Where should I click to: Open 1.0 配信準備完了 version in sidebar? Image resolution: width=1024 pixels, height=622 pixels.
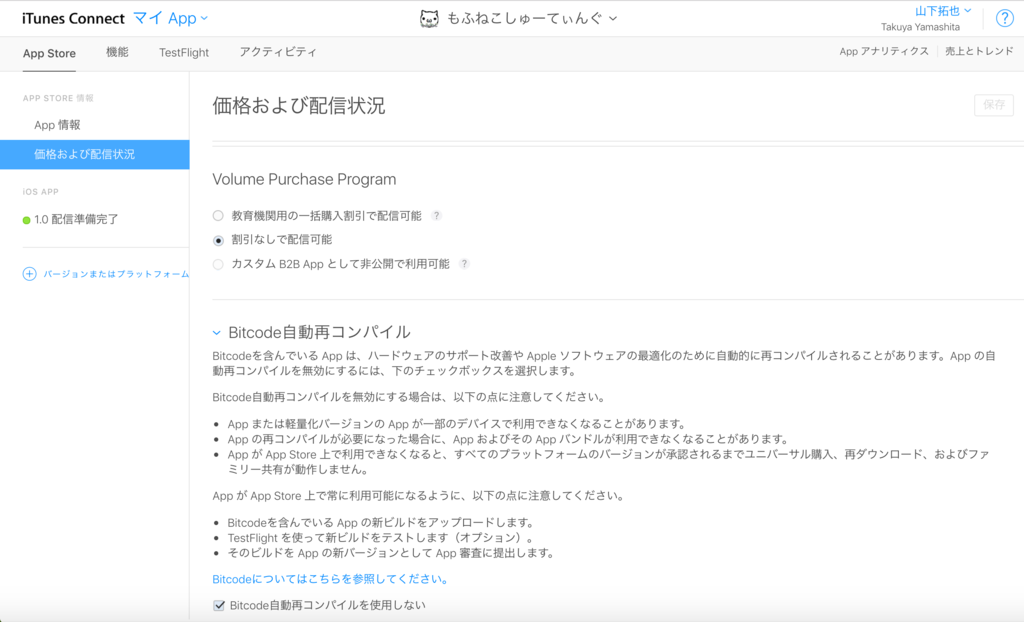click(x=76, y=220)
